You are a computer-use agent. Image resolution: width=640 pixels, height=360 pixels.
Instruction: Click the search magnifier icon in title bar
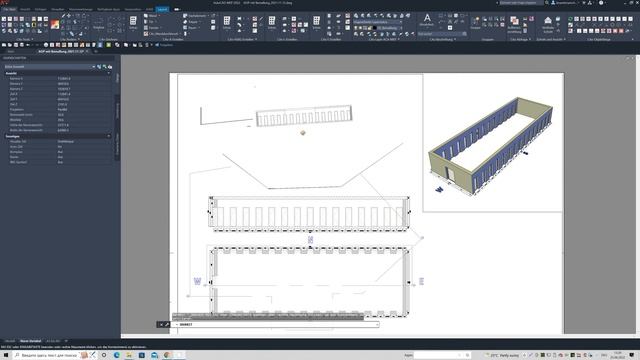[547, 3]
